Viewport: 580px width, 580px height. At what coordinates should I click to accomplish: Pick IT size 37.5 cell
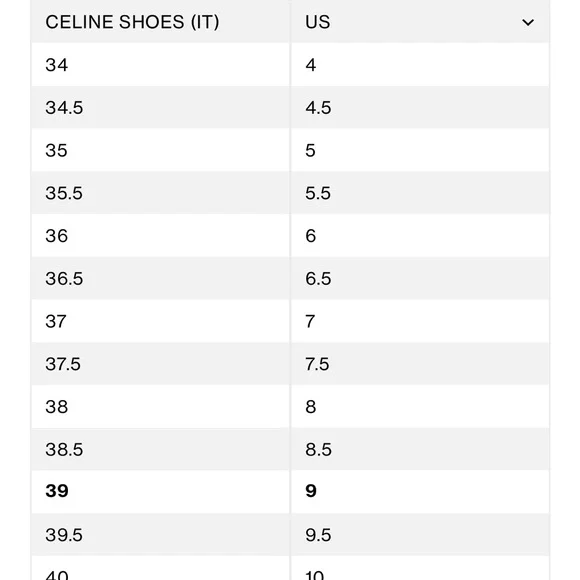click(161, 364)
